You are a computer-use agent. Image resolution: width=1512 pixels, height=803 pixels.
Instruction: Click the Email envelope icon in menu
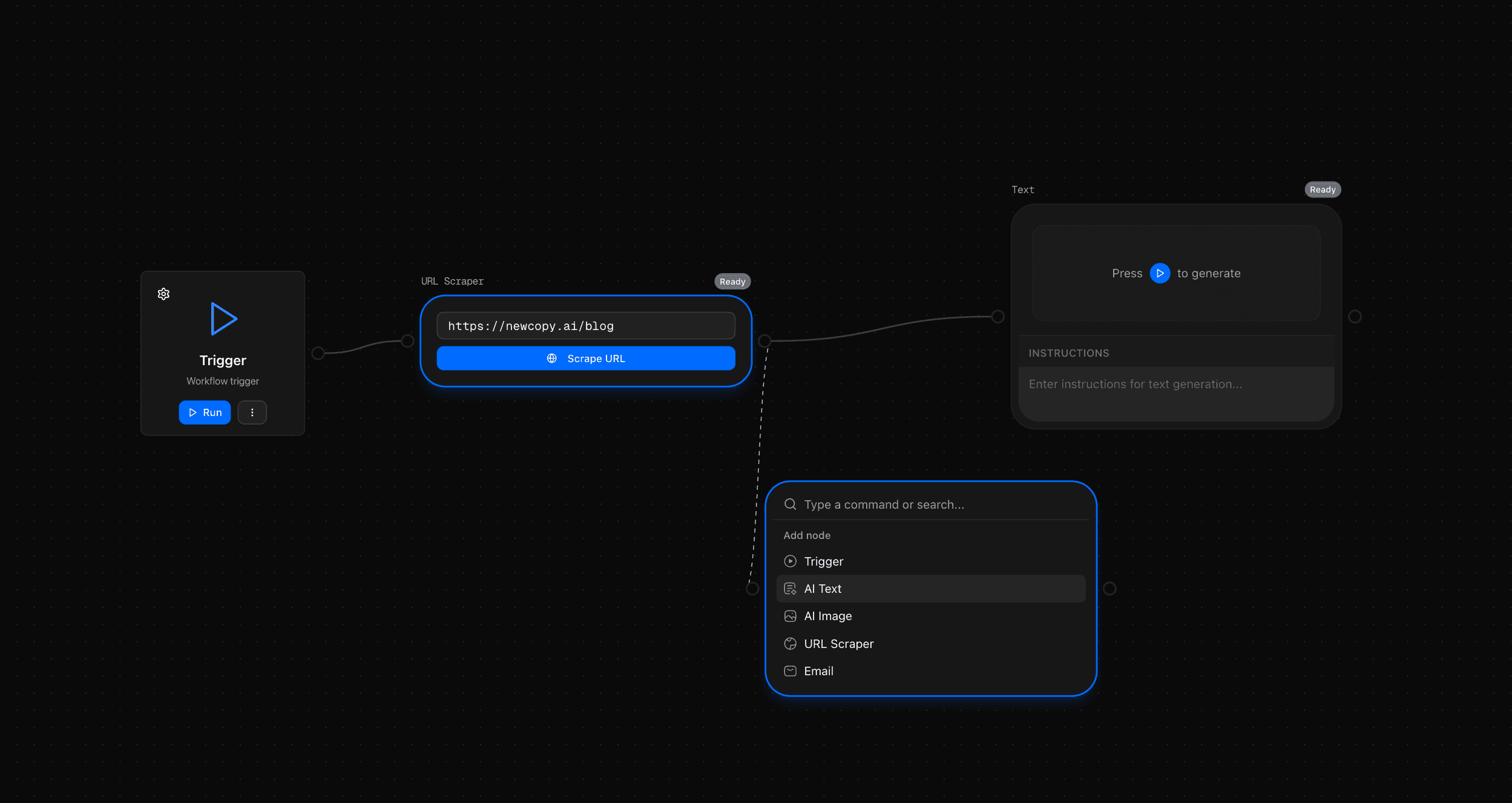[791, 671]
